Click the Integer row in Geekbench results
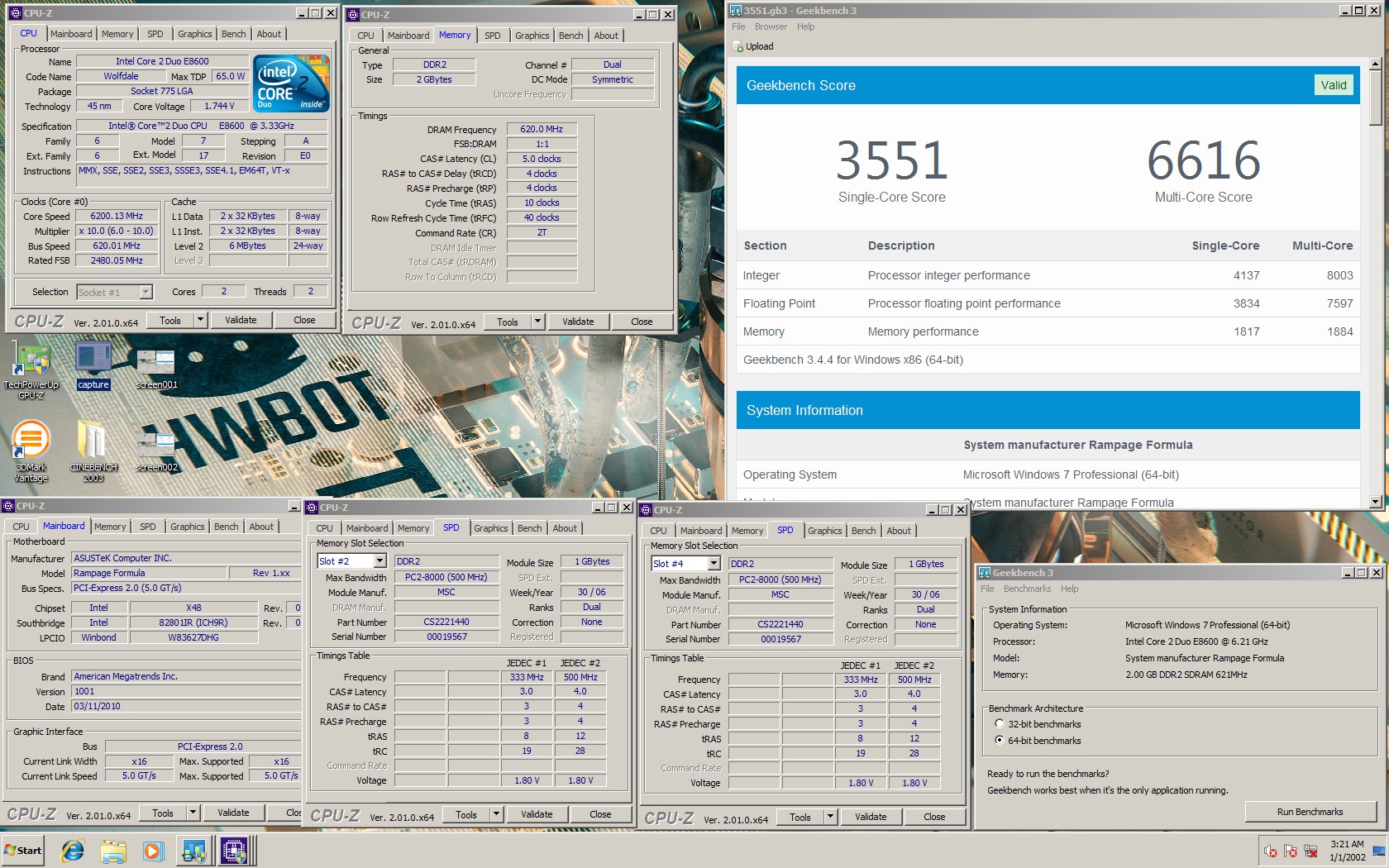This screenshot has height=868, width=1389. tap(1048, 275)
